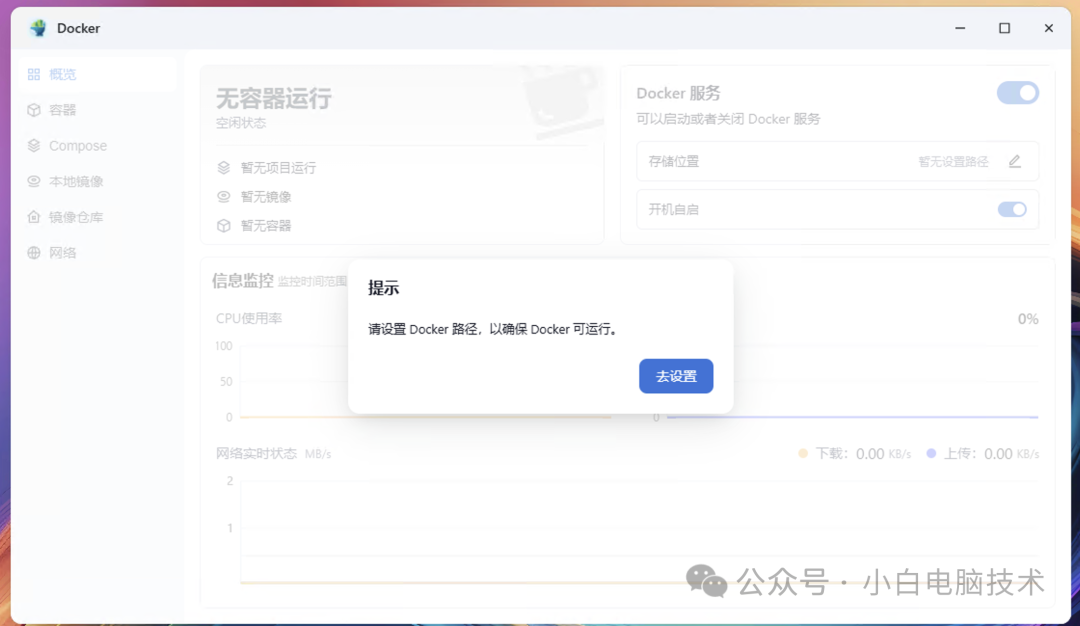Image resolution: width=1080 pixels, height=626 pixels.
Task: Minimize the Docker window
Action: point(960,28)
